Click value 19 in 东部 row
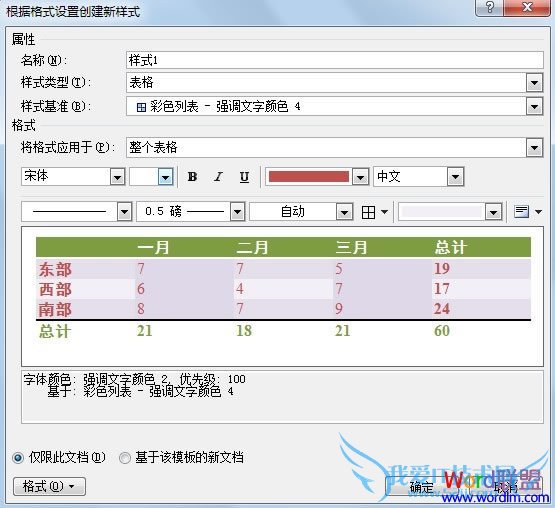 coord(442,269)
